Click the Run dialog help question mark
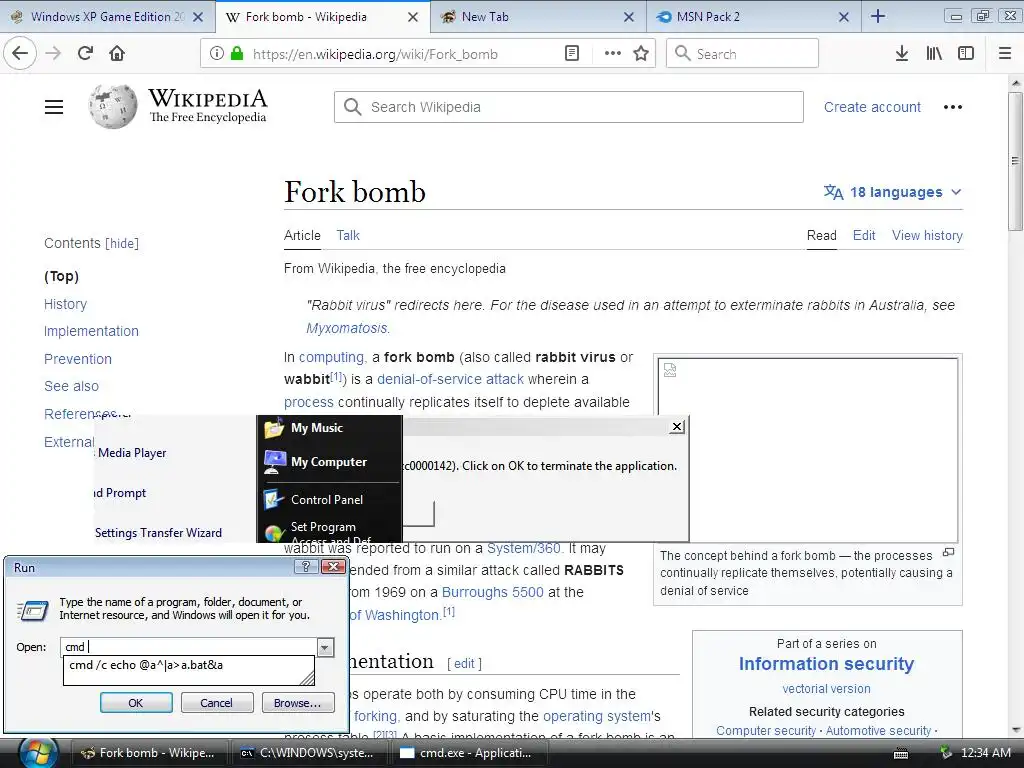The height and width of the screenshot is (768, 1024). (306, 567)
